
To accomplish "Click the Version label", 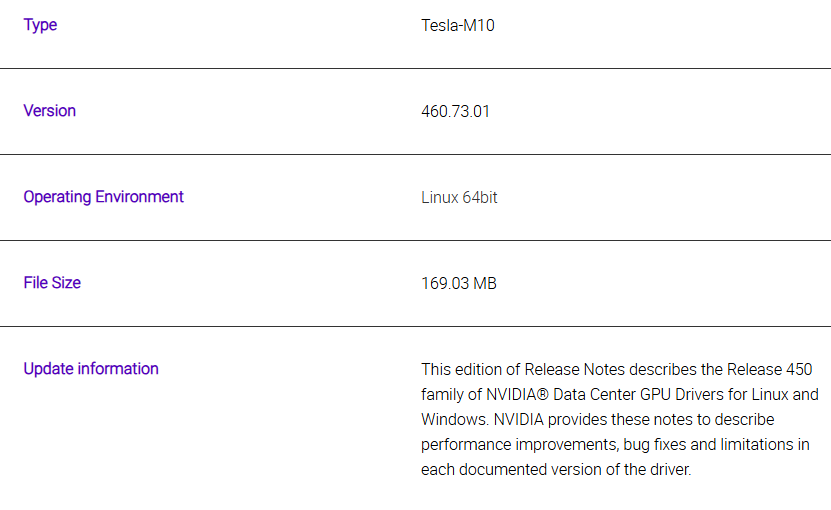I will coord(50,111).
